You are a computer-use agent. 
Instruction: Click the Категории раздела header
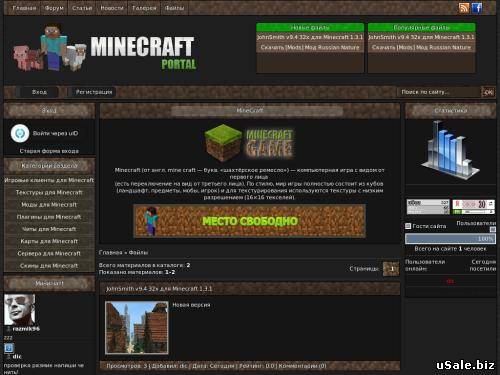(49, 166)
